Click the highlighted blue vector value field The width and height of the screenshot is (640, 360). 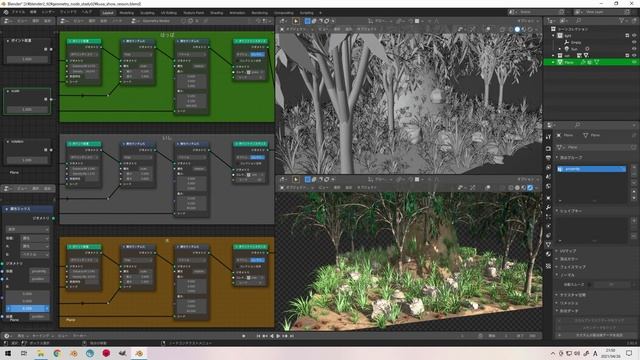coord(27,308)
